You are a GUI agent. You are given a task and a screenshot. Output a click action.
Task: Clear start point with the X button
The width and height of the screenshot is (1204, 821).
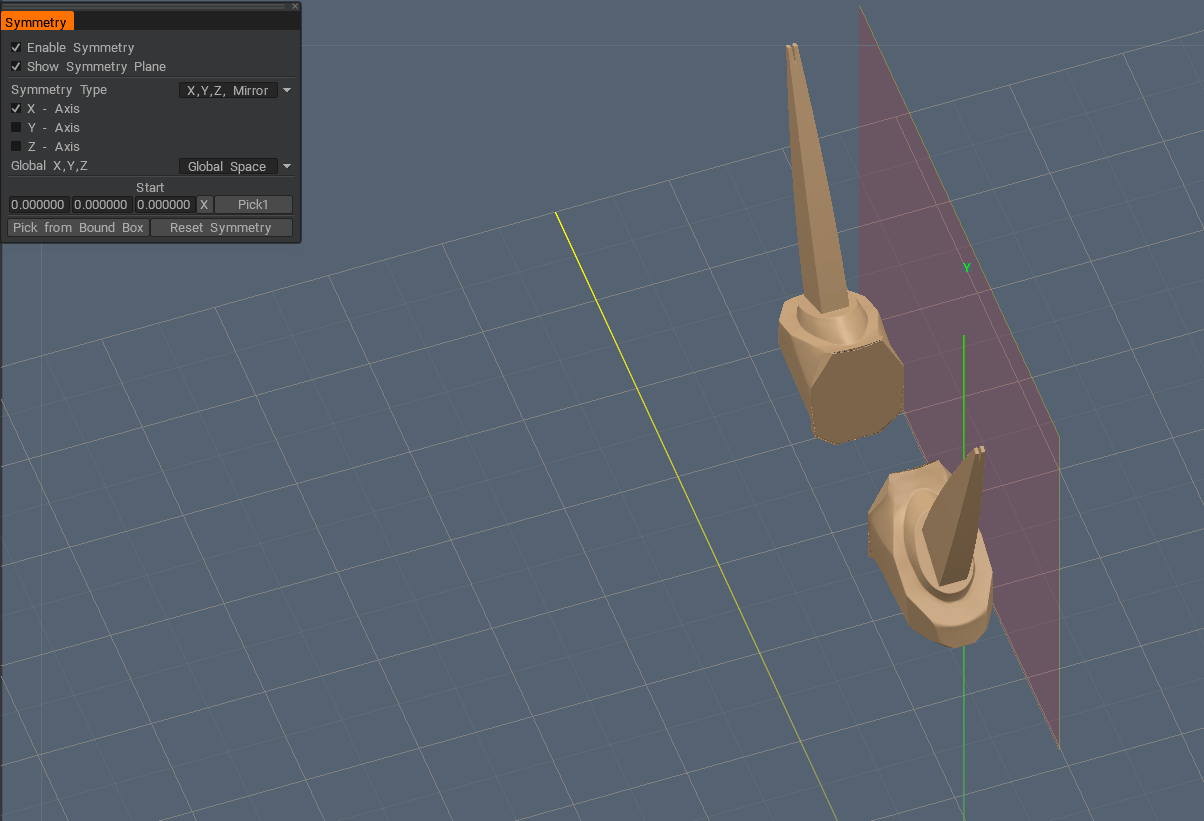[204, 205]
